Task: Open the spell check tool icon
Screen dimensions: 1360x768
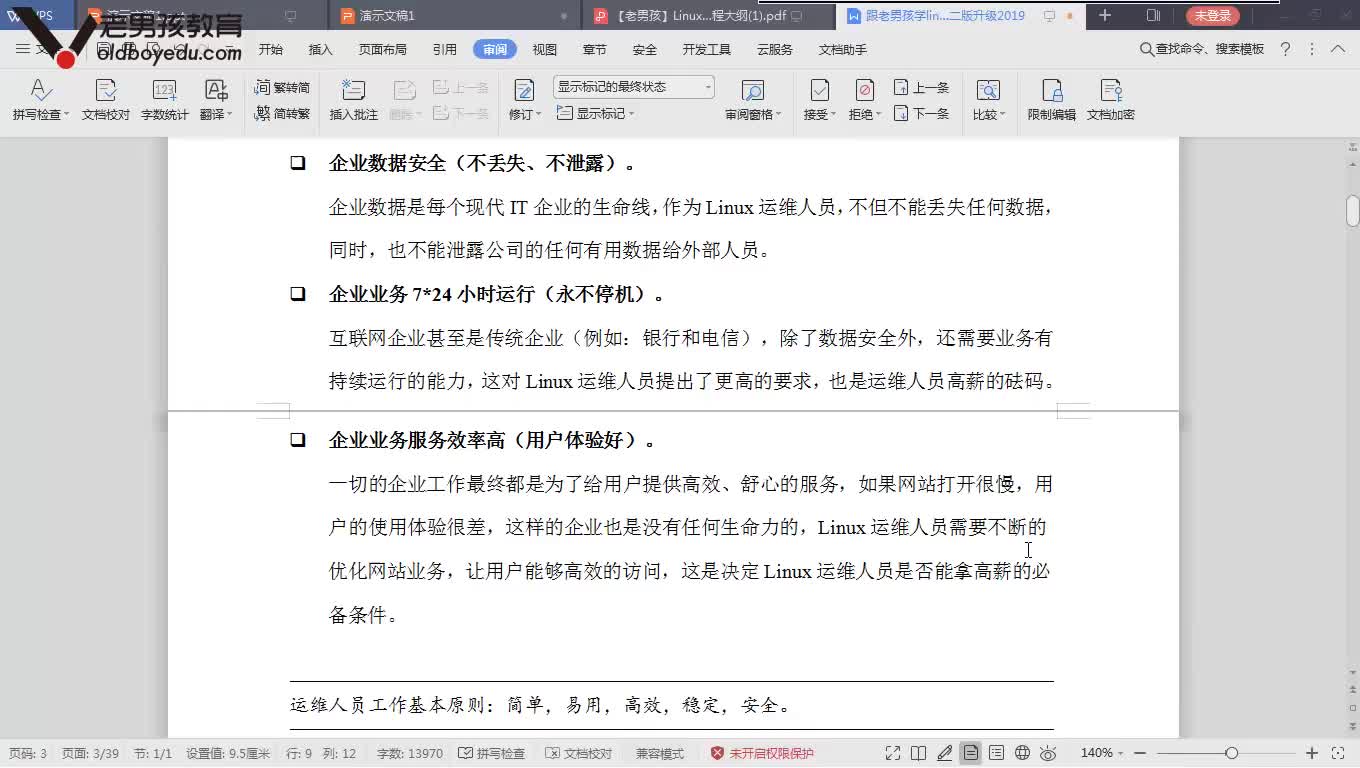Action: [40, 91]
